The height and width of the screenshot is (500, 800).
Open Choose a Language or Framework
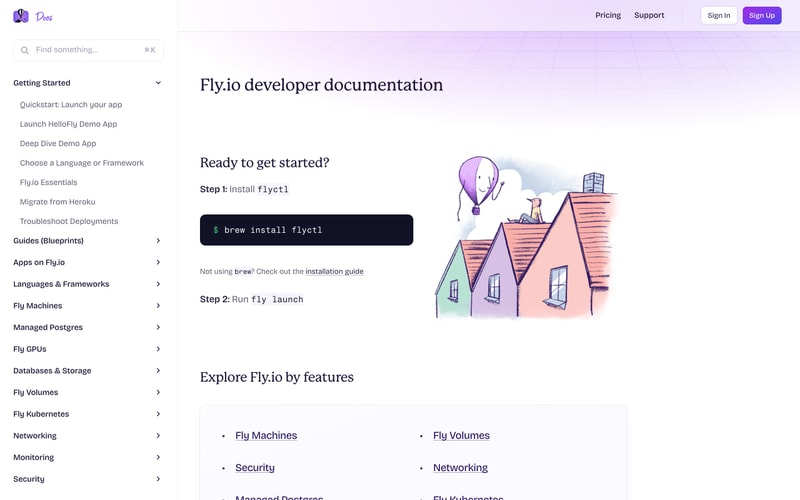(x=82, y=163)
